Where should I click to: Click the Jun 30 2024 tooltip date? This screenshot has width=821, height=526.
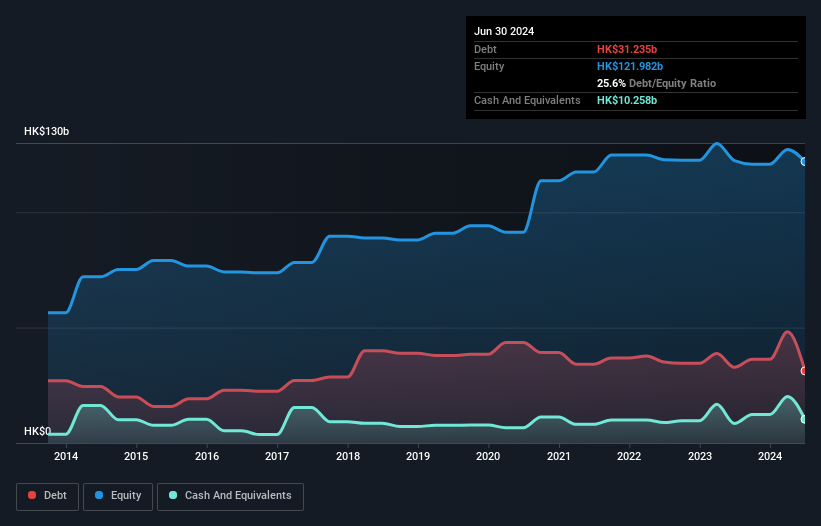point(504,31)
